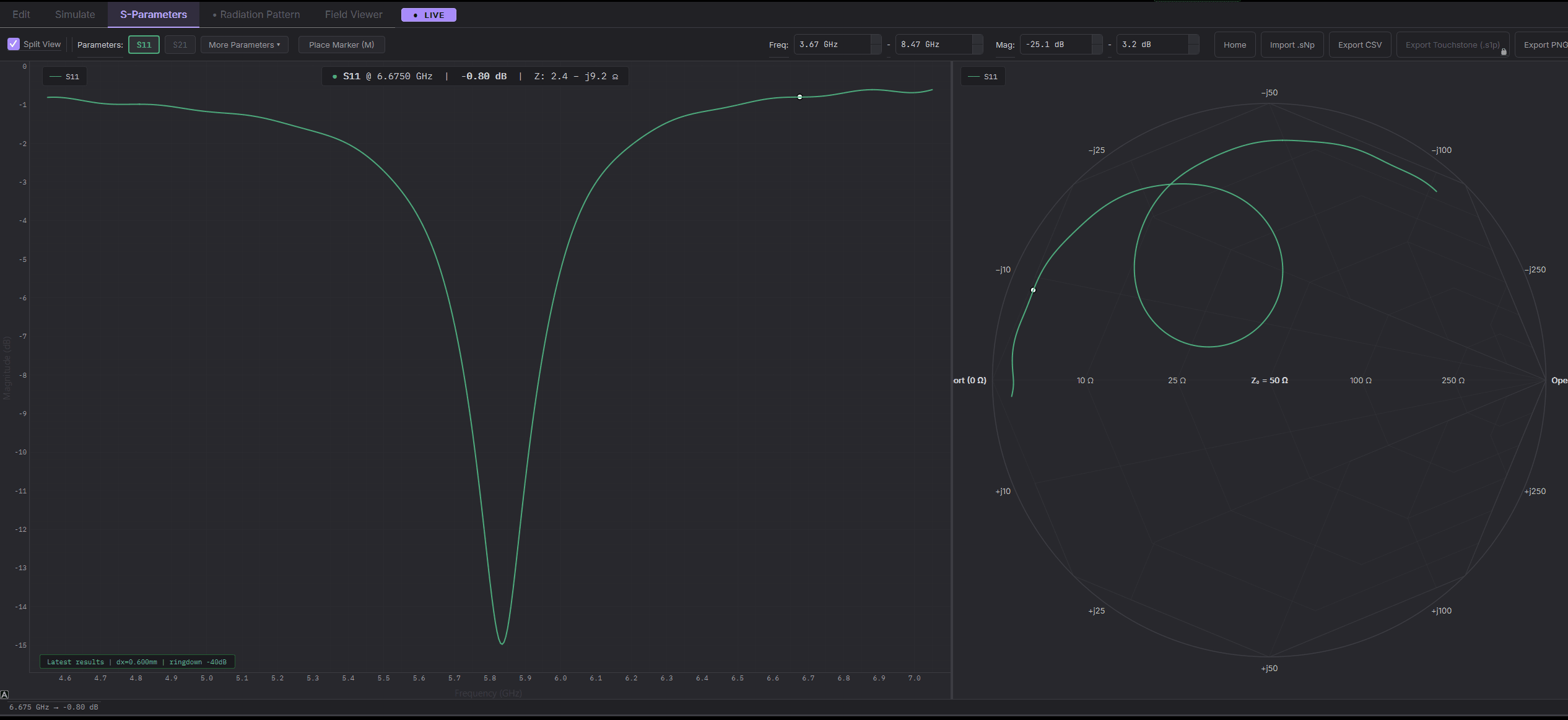1568x720 pixels.
Task: Expand the More Parameters dropdown
Action: coord(244,45)
